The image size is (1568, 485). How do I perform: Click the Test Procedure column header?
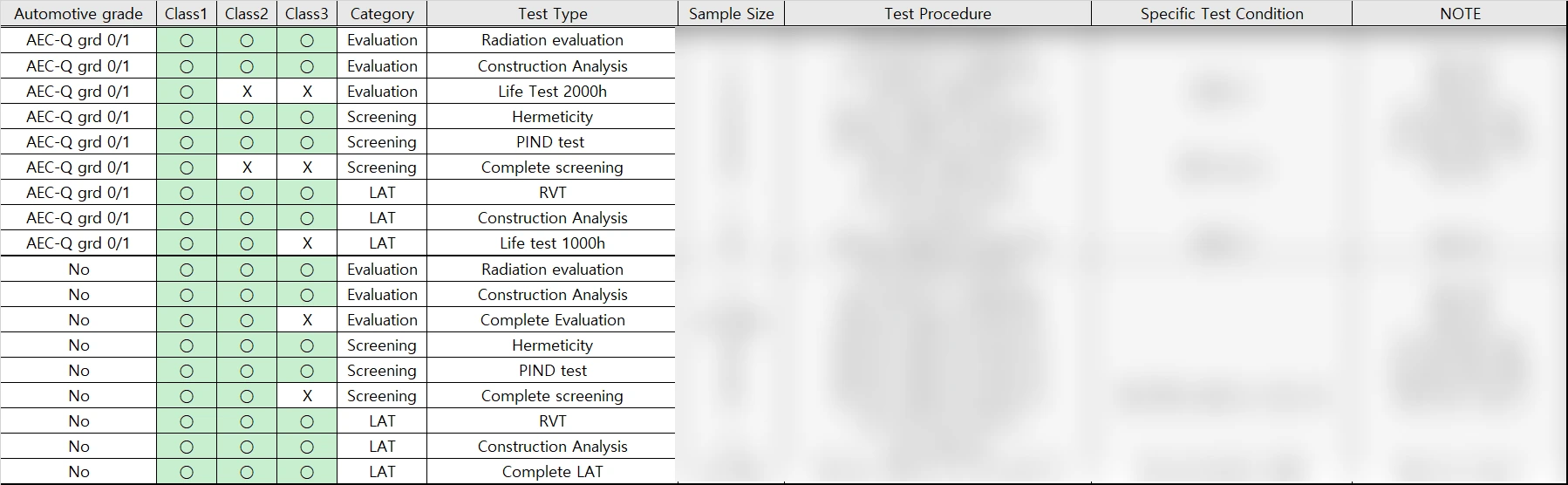coord(937,14)
